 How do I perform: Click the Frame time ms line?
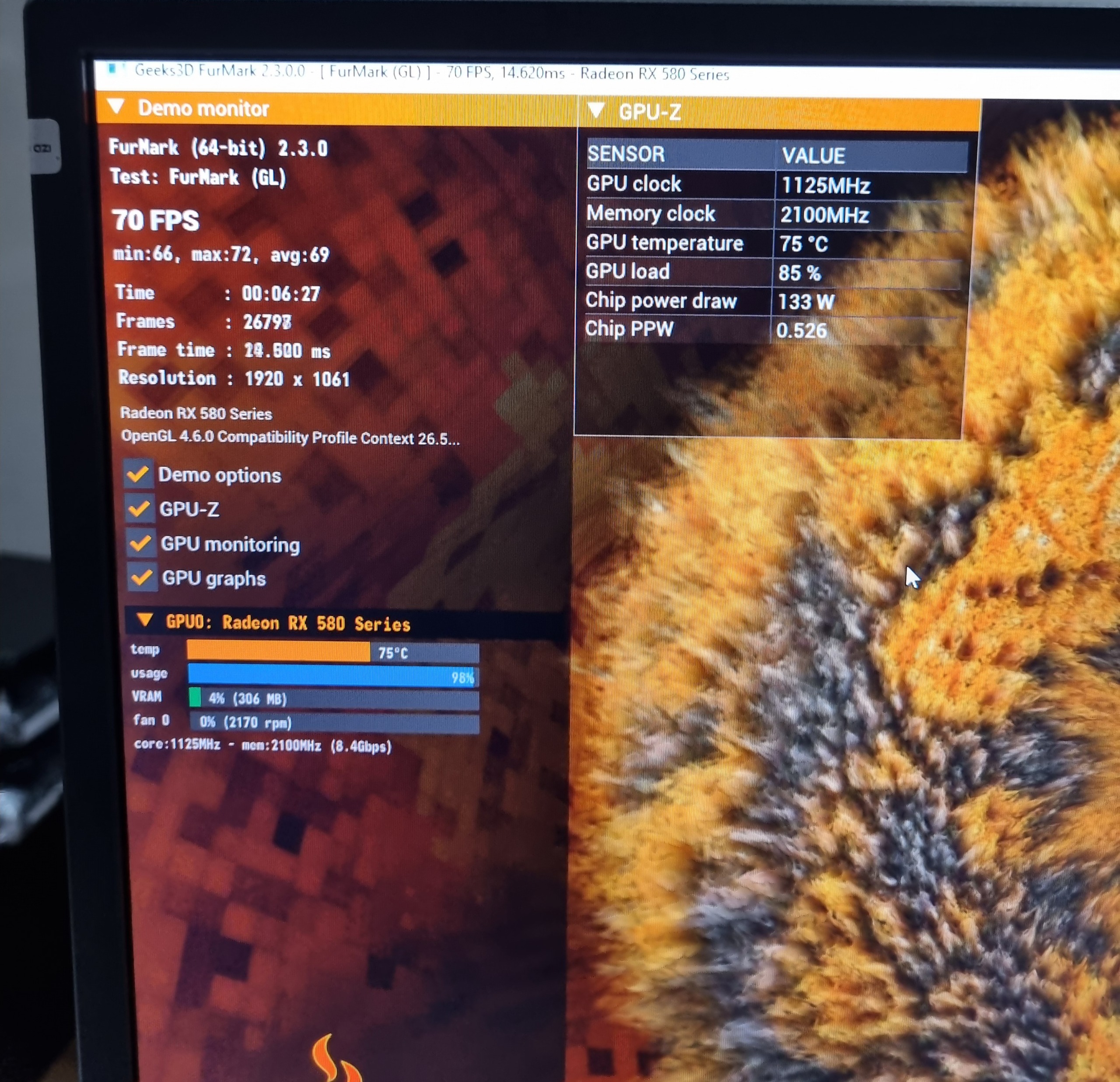pyautogui.click(x=224, y=350)
